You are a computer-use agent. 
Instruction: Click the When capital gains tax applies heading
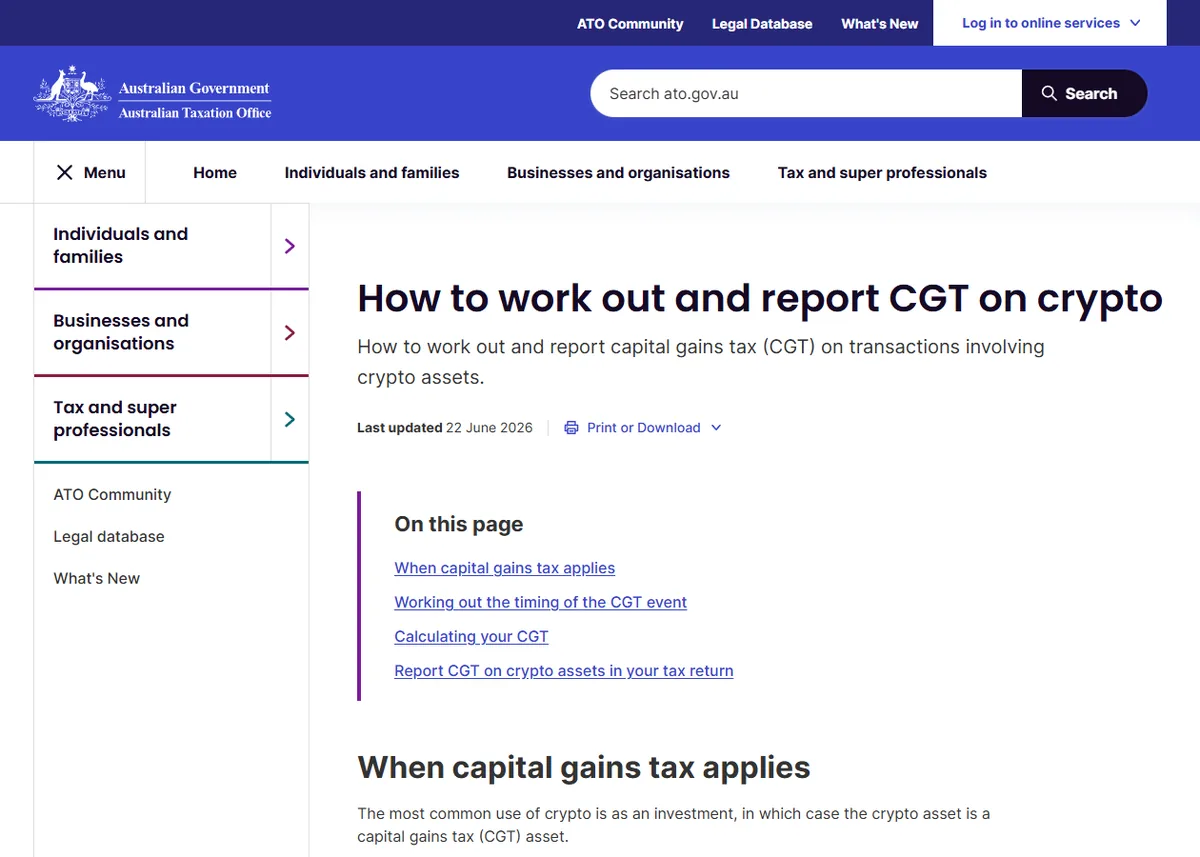point(584,767)
